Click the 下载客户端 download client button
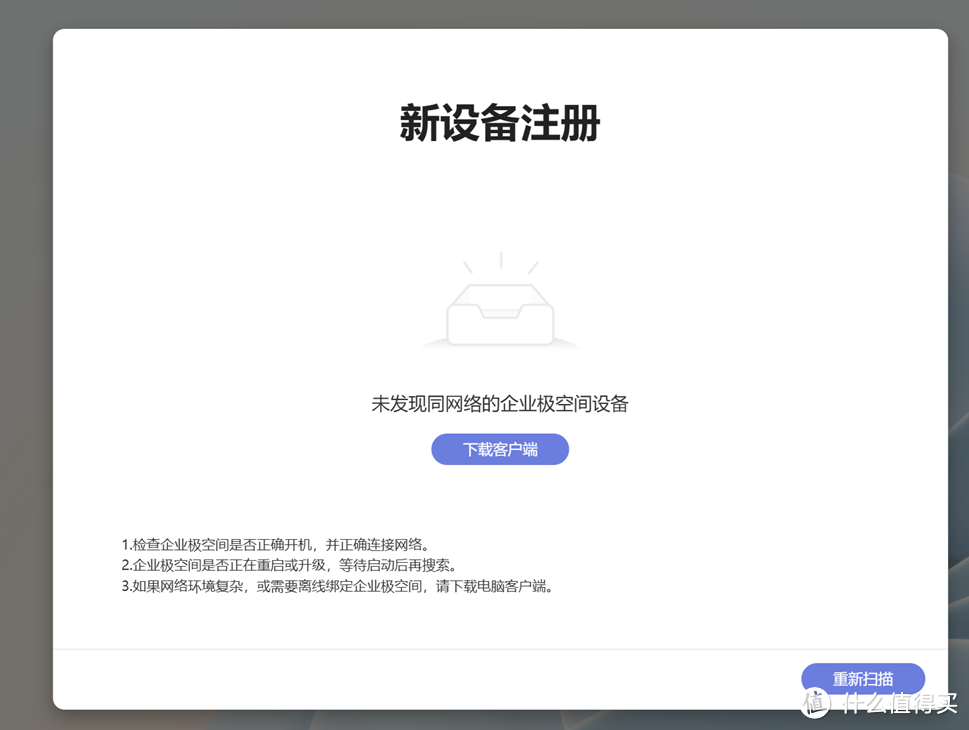 pos(499,449)
